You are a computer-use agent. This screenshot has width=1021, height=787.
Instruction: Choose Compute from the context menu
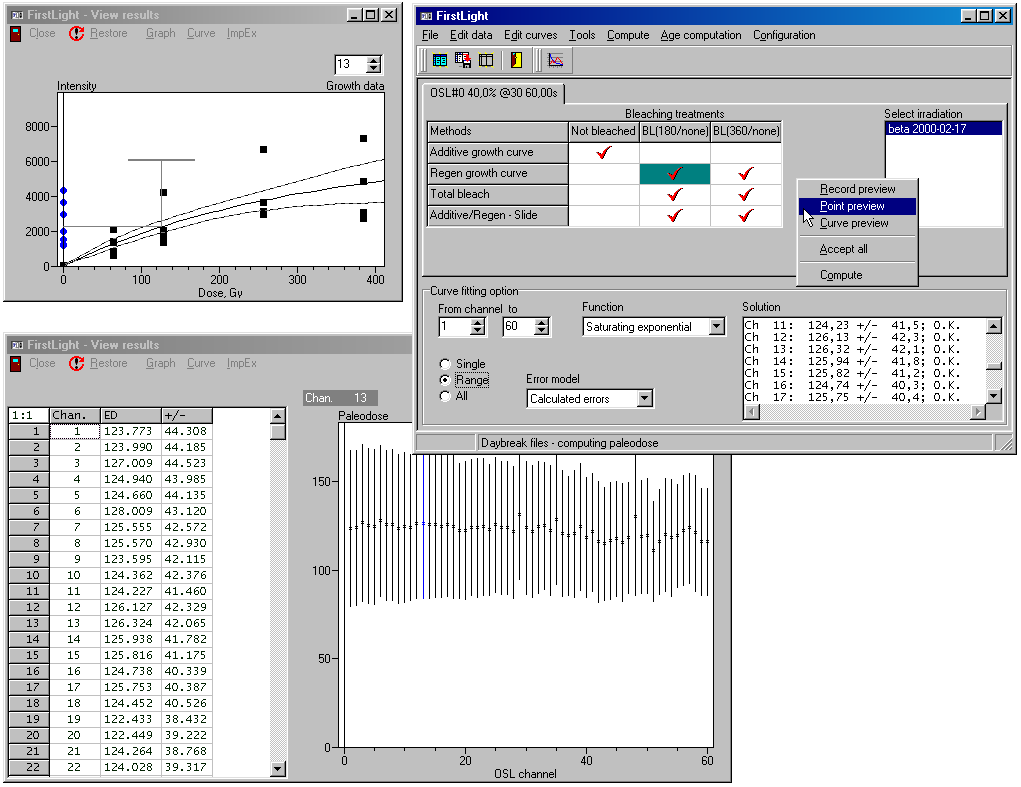click(x=858, y=275)
